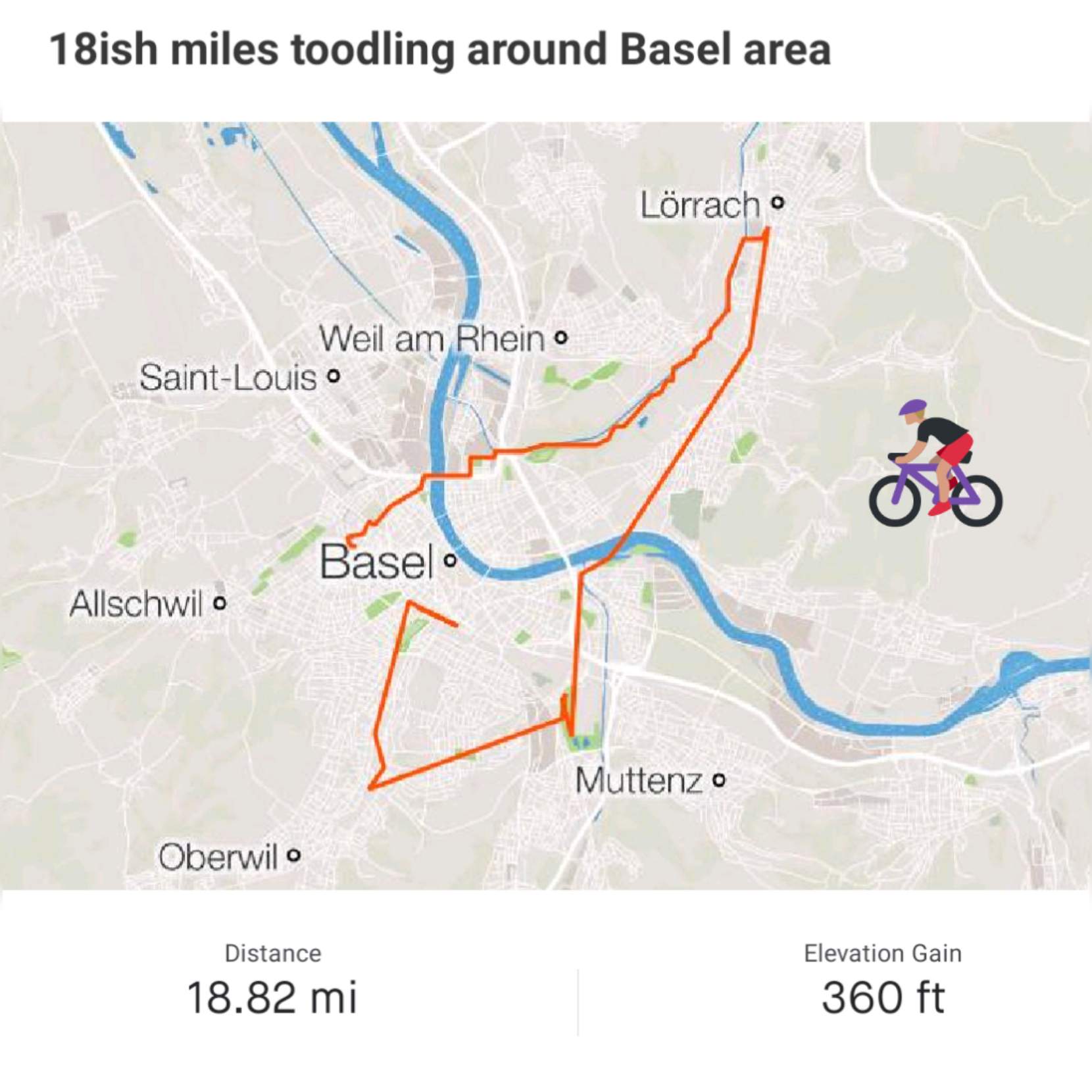Click the Saint-Louis label on the map
The height and width of the screenshot is (1092, 1092).
pyautogui.click(x=228, y=378)
